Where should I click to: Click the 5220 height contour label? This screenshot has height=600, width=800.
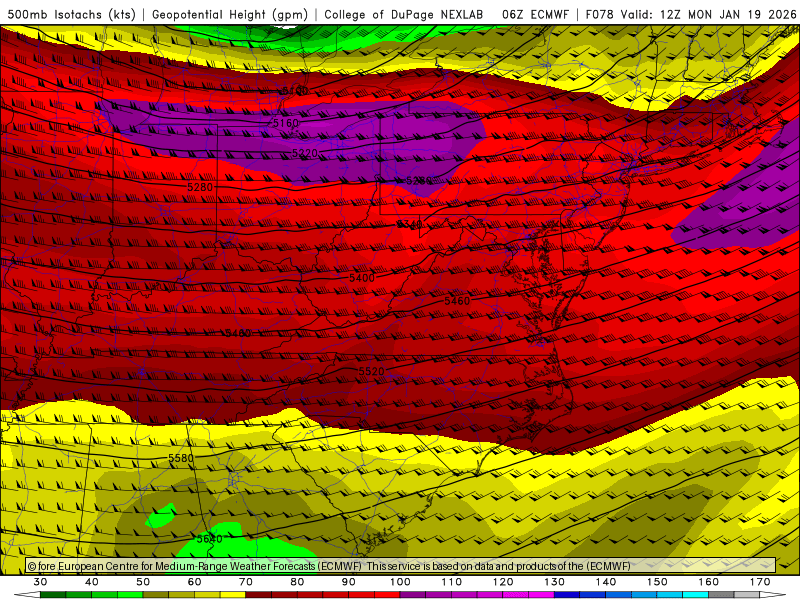[x=305, y=153]
